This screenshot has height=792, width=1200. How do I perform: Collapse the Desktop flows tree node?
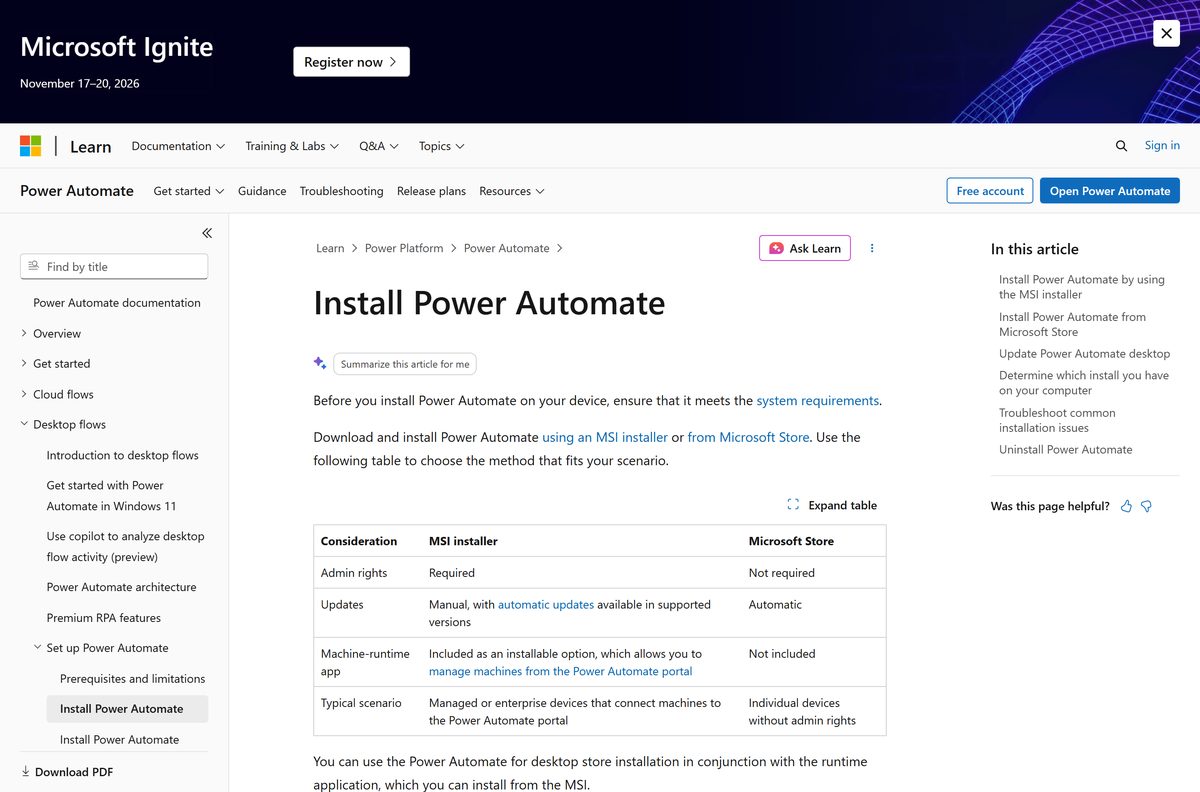[x=24, y=424]
